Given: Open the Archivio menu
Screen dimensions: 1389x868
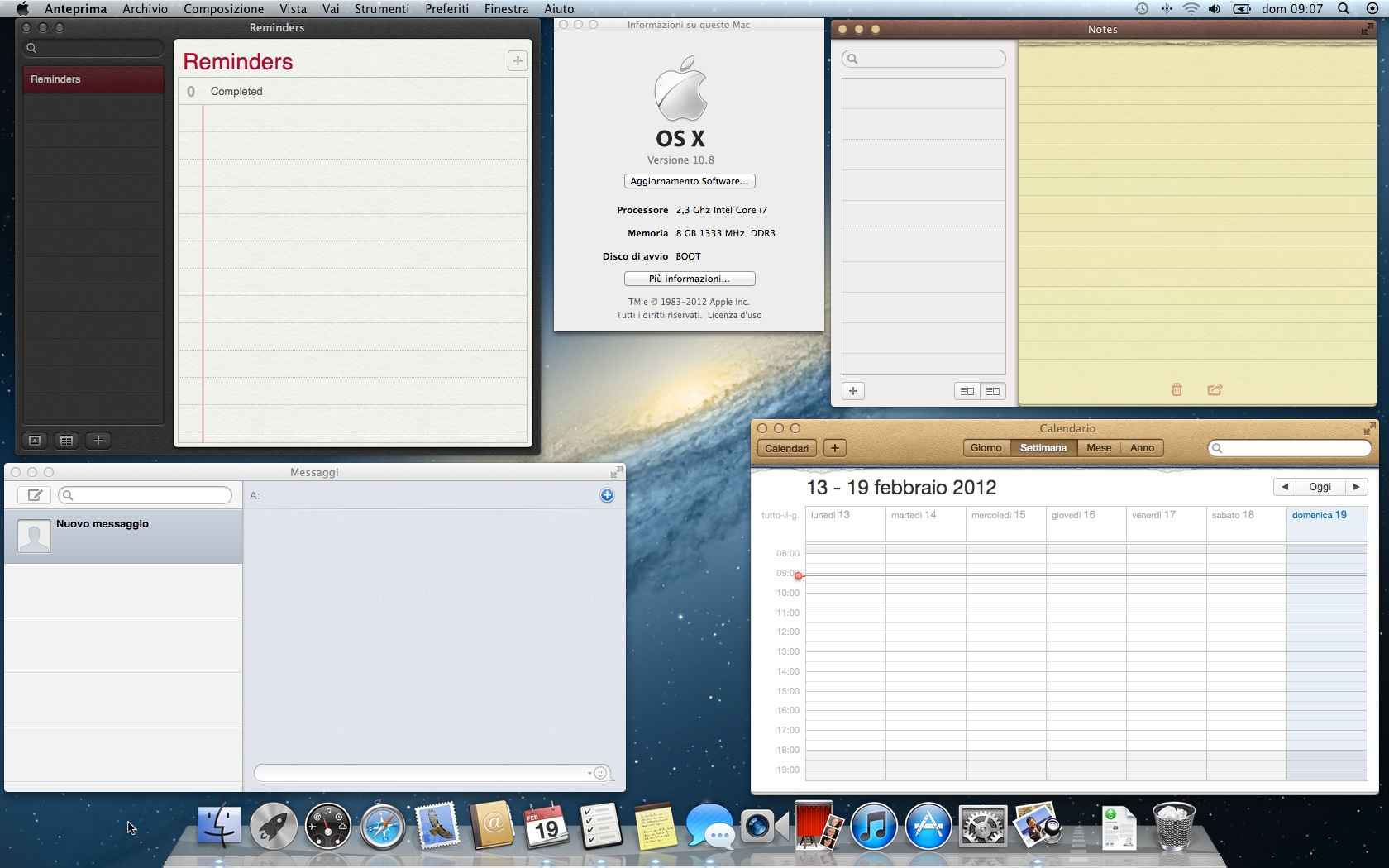Looking at the screenshot, I should pos(145,9).
